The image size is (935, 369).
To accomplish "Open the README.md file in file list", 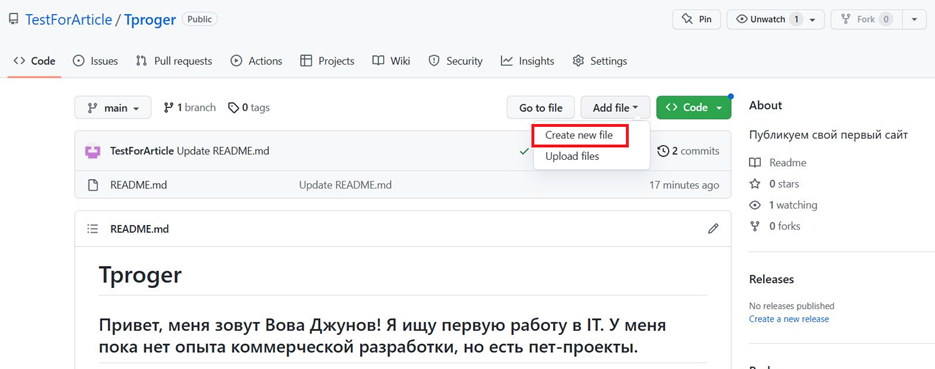I will 138,185.
